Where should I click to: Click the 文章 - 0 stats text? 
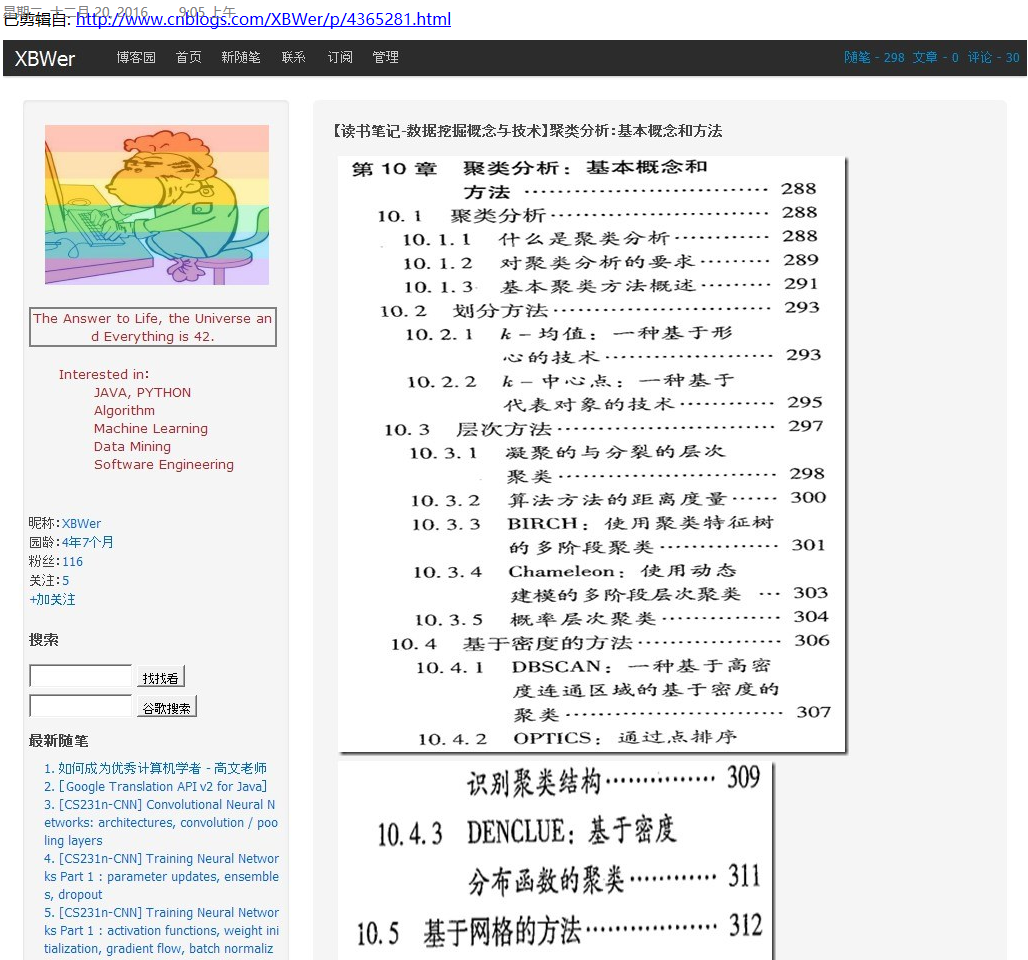coord(936,57)
